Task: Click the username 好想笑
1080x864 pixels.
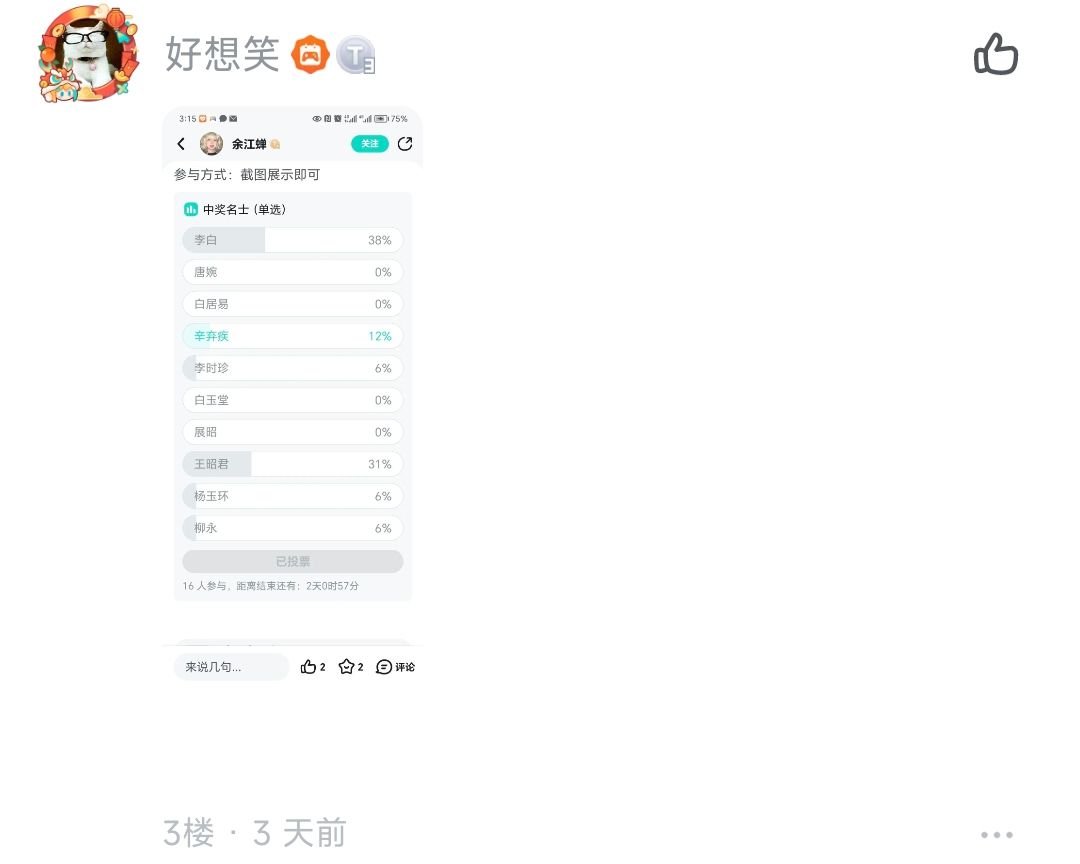Action: tap(222, 54)
